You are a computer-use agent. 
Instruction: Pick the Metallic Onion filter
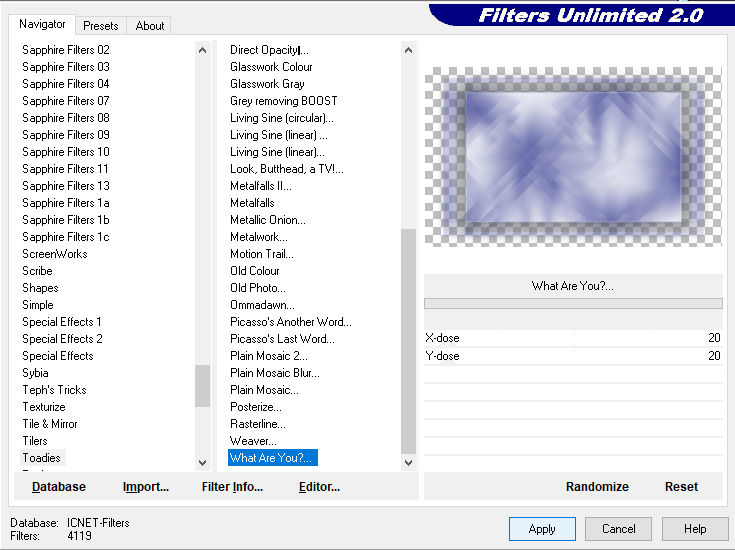coord(268,220)
